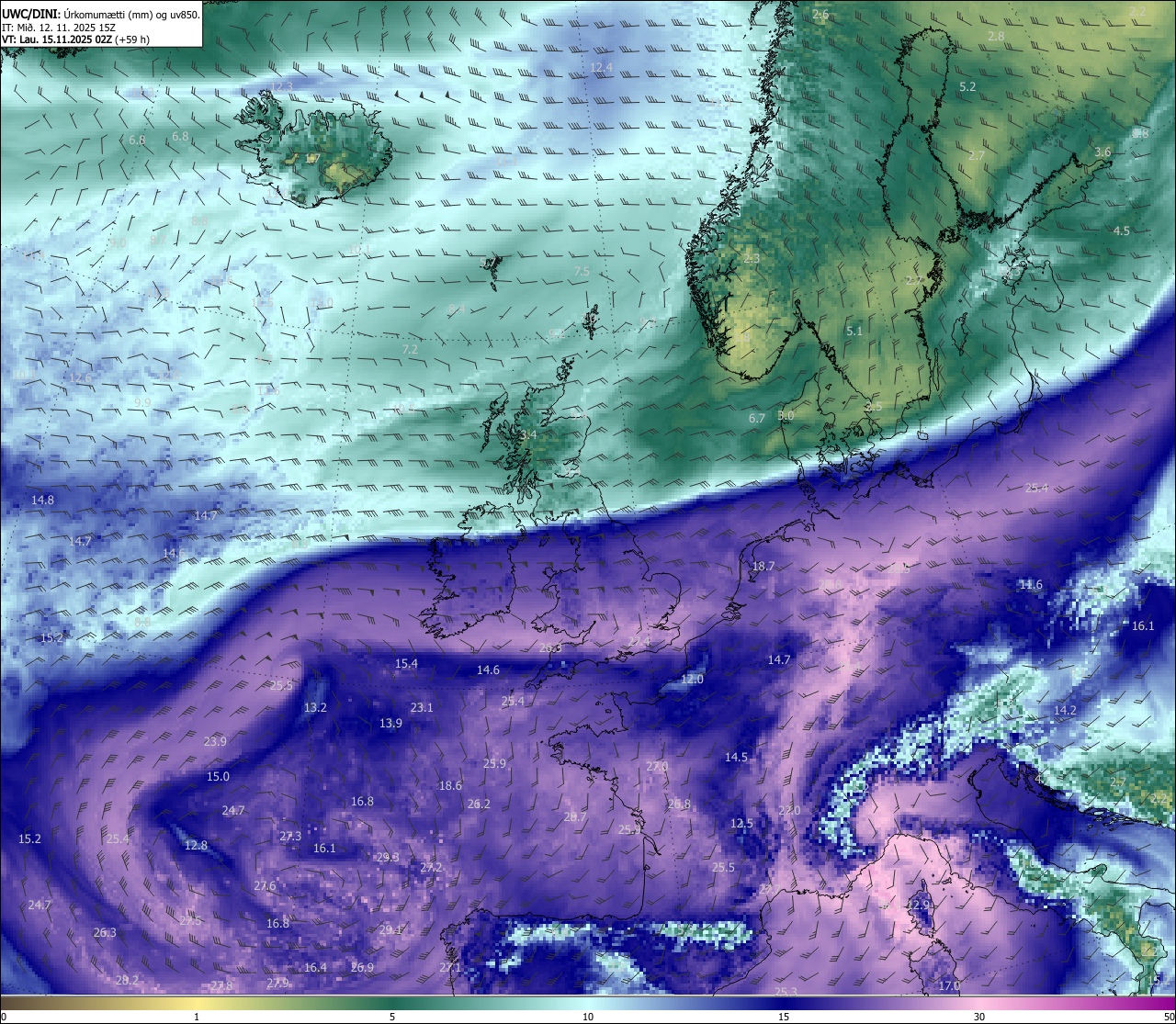Click the map value 3.6
1176x1024 pixels.
pos(1103,152)
